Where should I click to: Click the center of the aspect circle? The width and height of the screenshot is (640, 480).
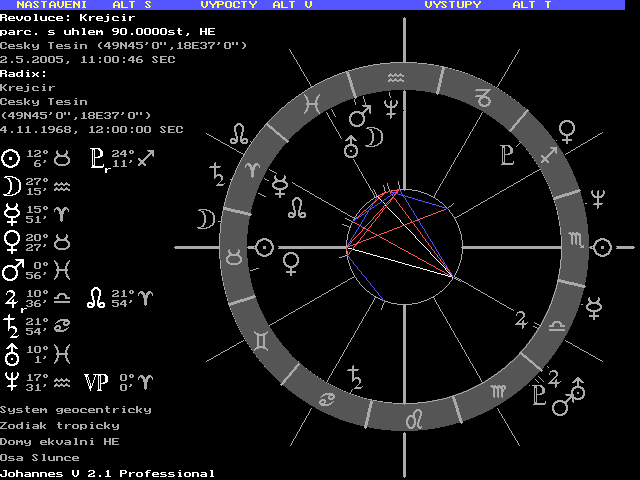pyautogui.click(x=404, y=247)
